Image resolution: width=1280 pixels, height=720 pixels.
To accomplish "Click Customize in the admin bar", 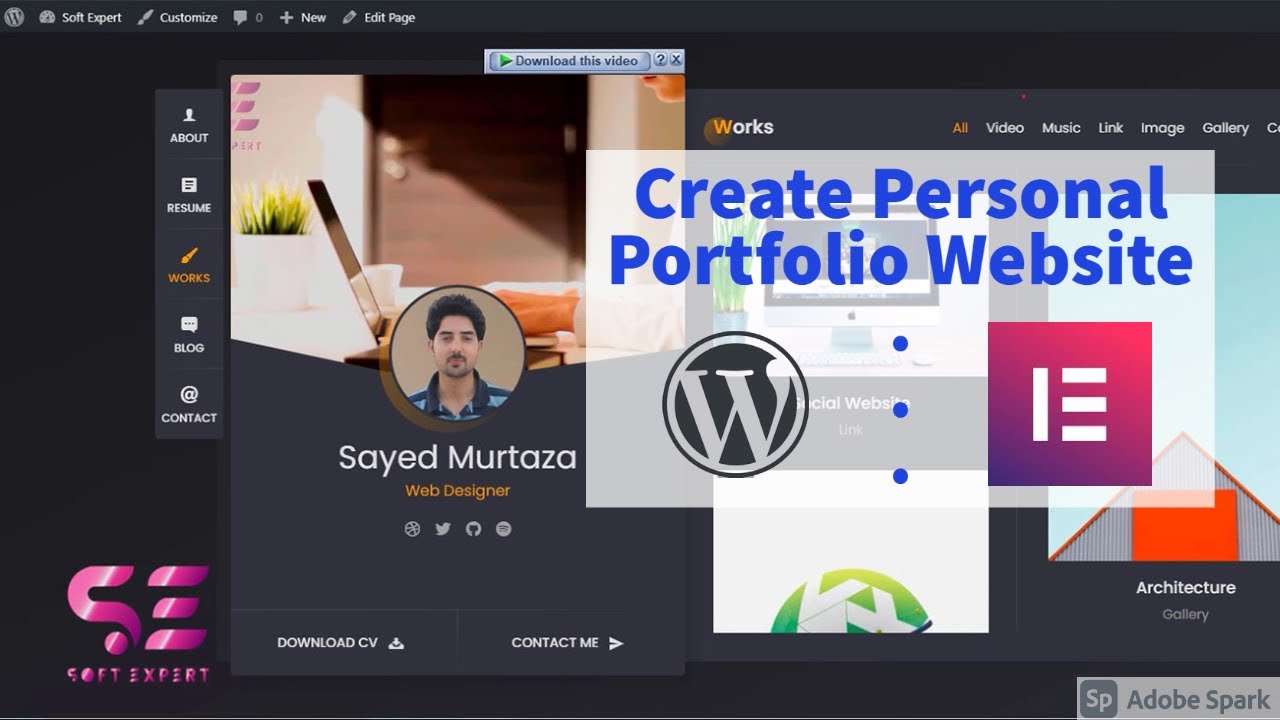I will tap(177, 17).
